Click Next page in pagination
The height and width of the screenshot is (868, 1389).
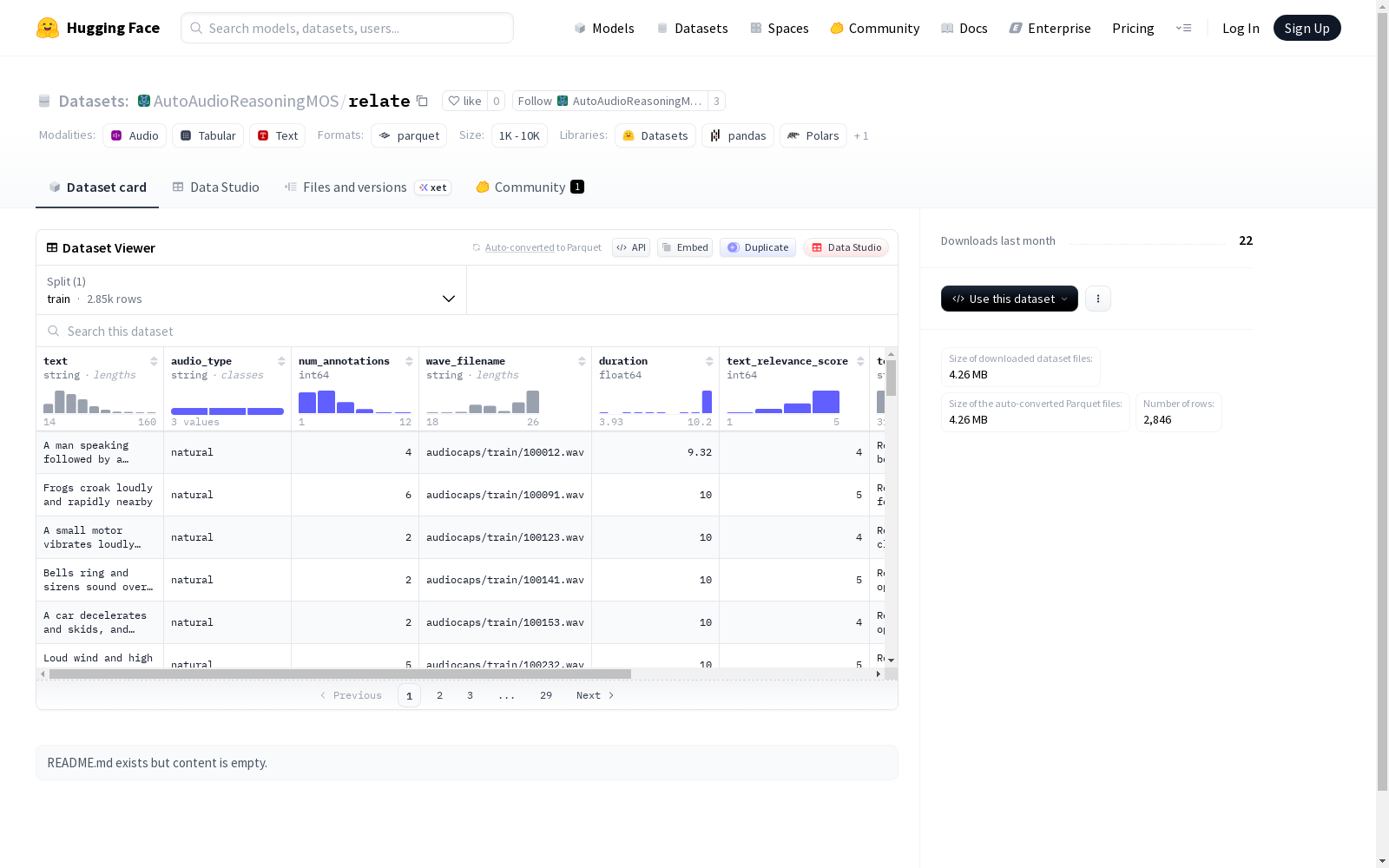pos(596,695)
